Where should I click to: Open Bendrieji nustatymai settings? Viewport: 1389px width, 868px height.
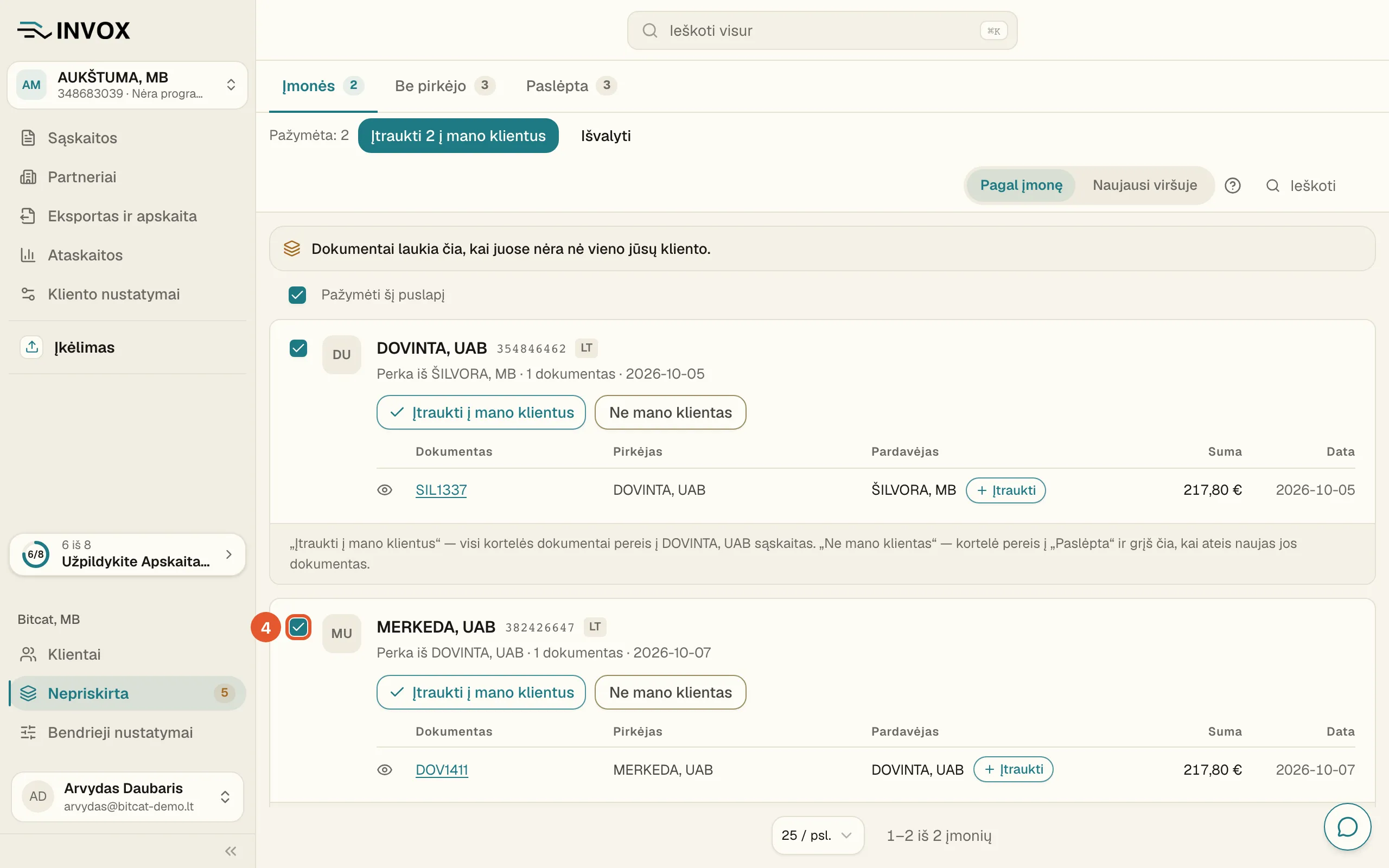click(x=128, y=732)
